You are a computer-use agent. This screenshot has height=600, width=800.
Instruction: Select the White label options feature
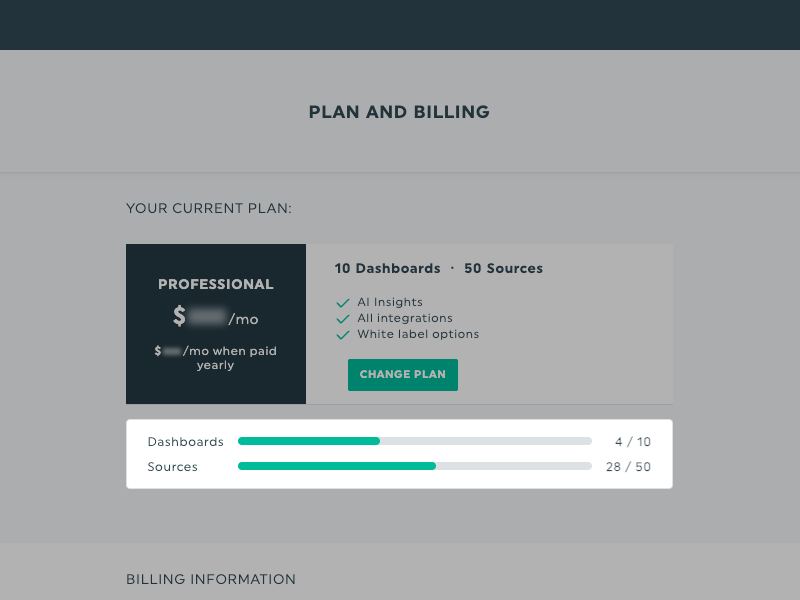point(418,334)
